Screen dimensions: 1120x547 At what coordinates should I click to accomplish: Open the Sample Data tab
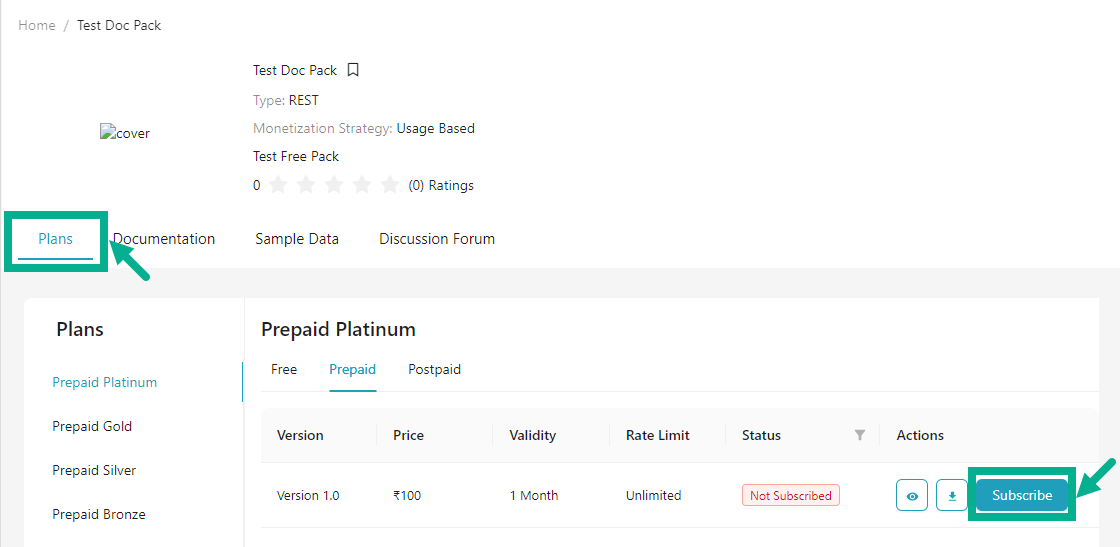[x=297, y=239]
